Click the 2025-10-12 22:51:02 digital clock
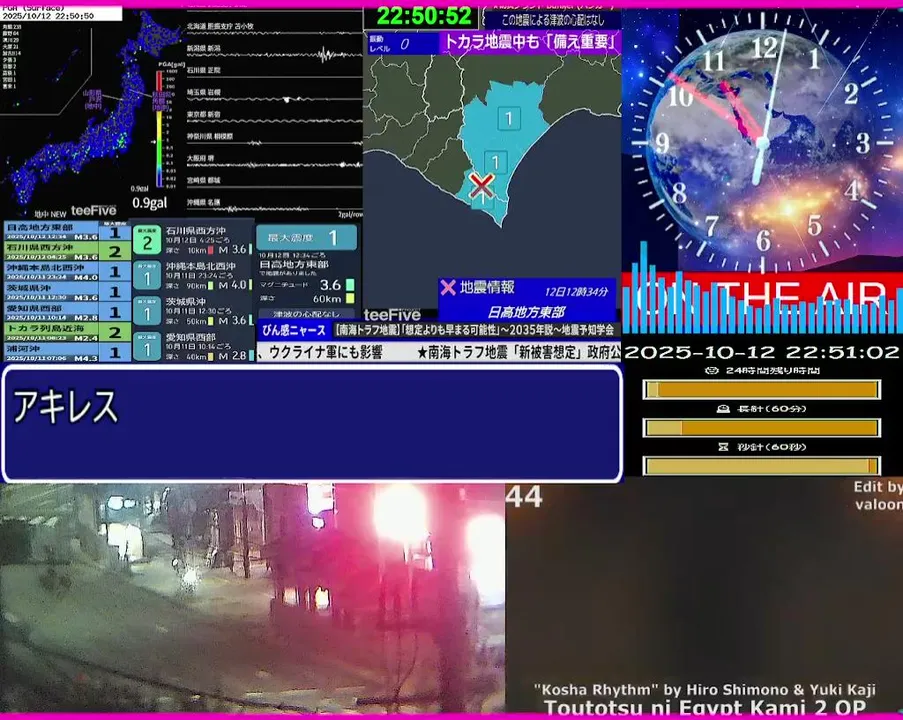 click(x=761, y=352)
